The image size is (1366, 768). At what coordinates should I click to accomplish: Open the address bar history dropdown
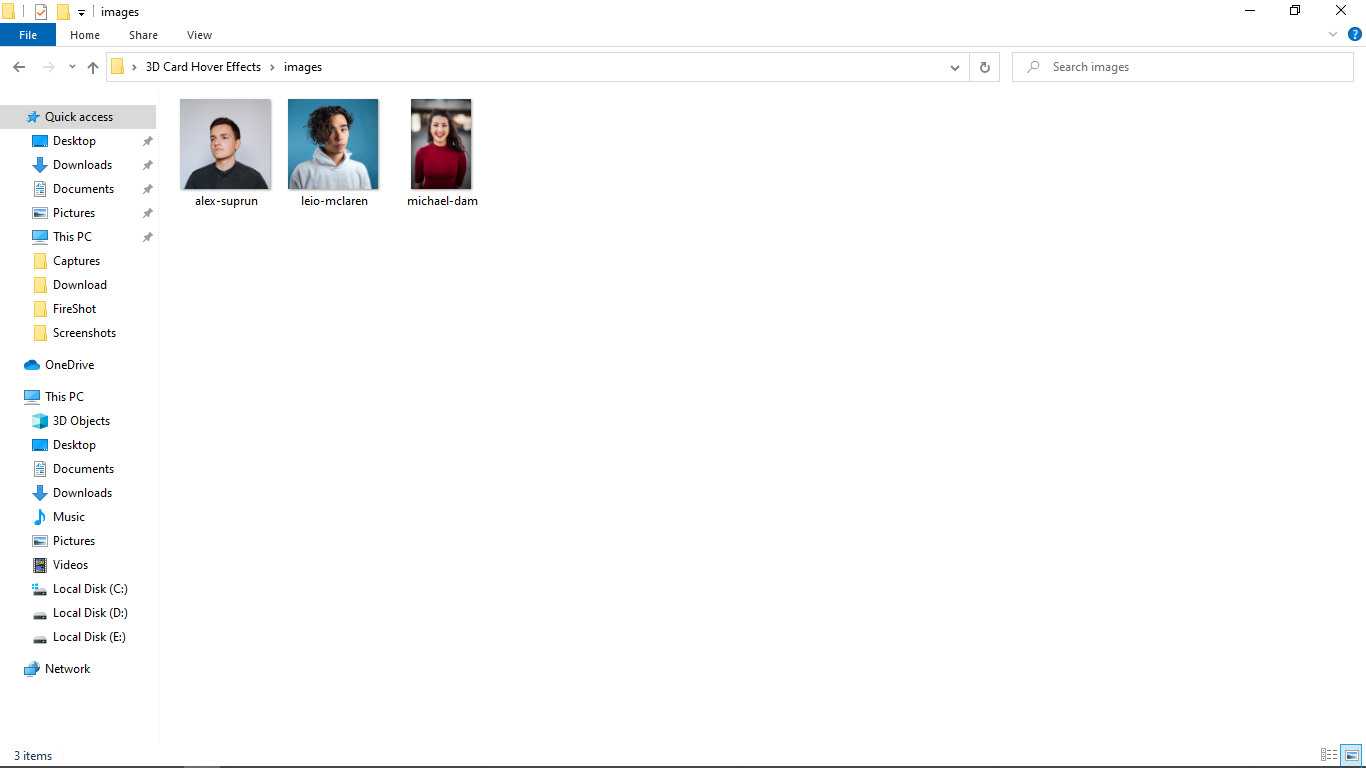click(955, 67)
